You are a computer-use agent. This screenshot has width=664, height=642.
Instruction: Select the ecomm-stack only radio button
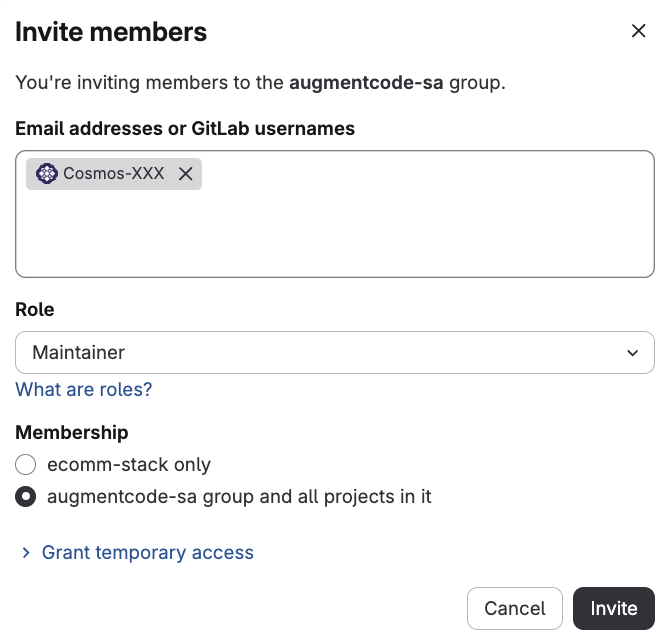coord(25,465)
